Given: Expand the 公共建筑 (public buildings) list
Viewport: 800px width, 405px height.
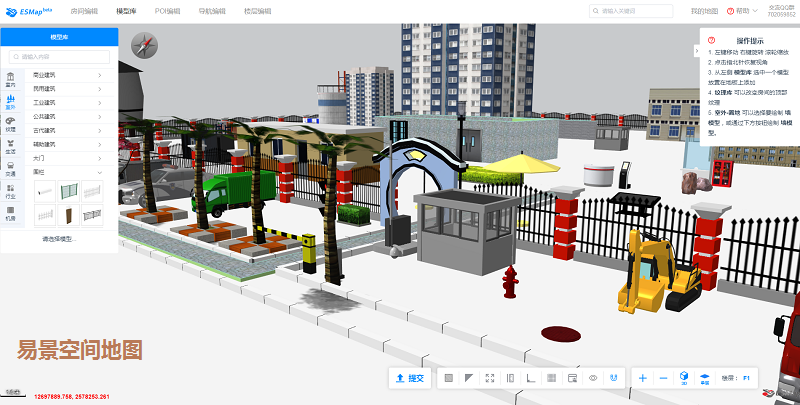Looking at the screenshot, I should [67, 116].
